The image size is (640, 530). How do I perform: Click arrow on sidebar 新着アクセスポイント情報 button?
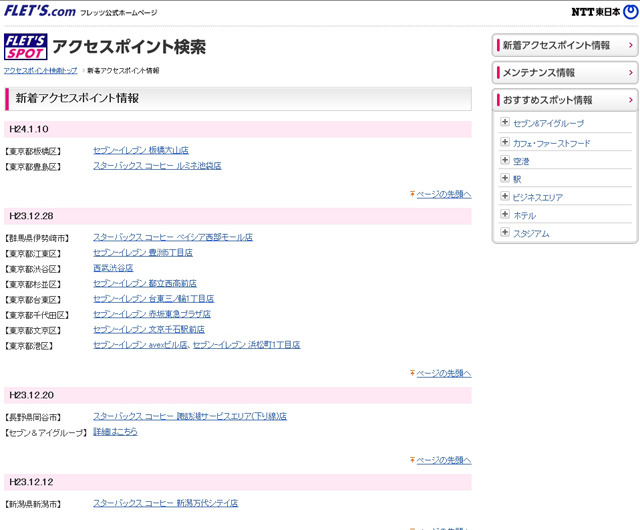tap(631, 45)
